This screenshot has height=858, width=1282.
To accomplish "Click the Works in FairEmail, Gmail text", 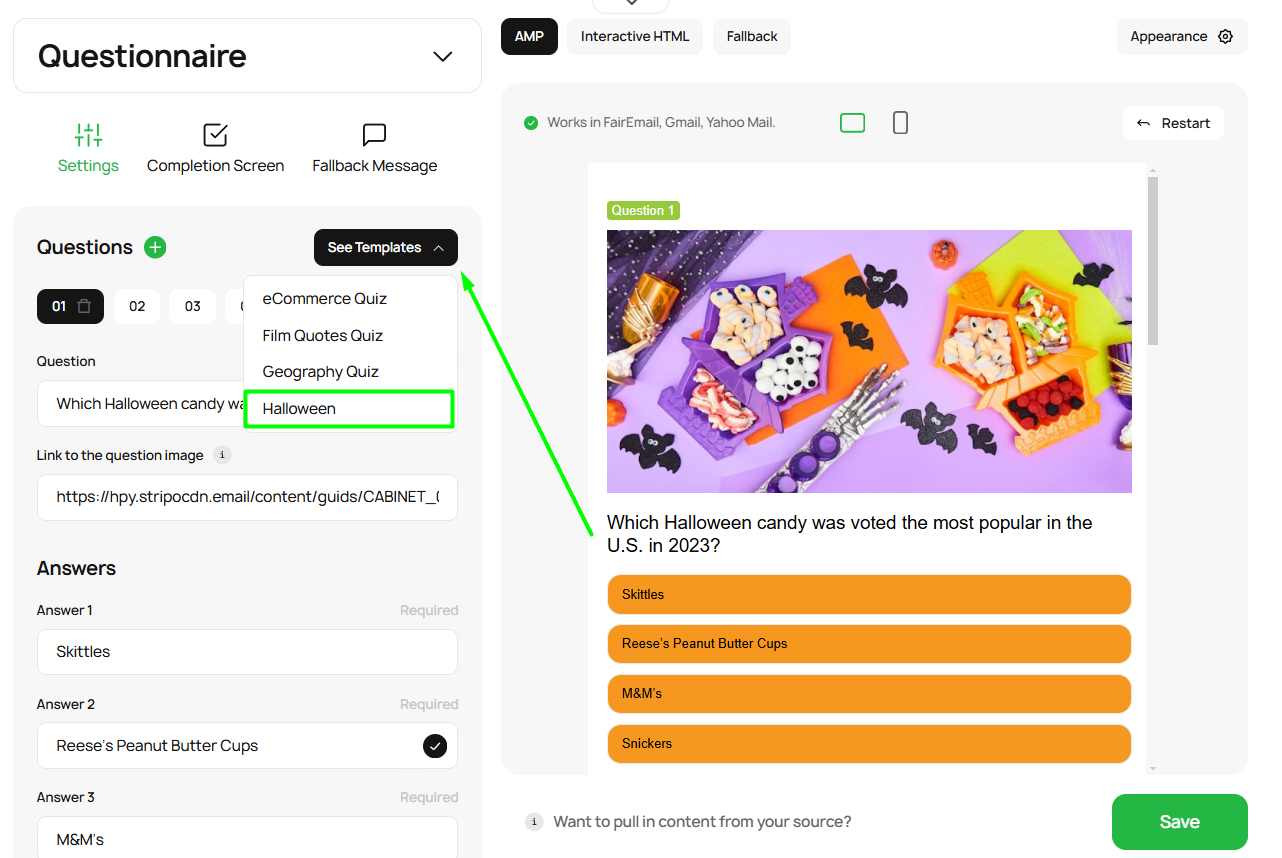I will [661, 123].
